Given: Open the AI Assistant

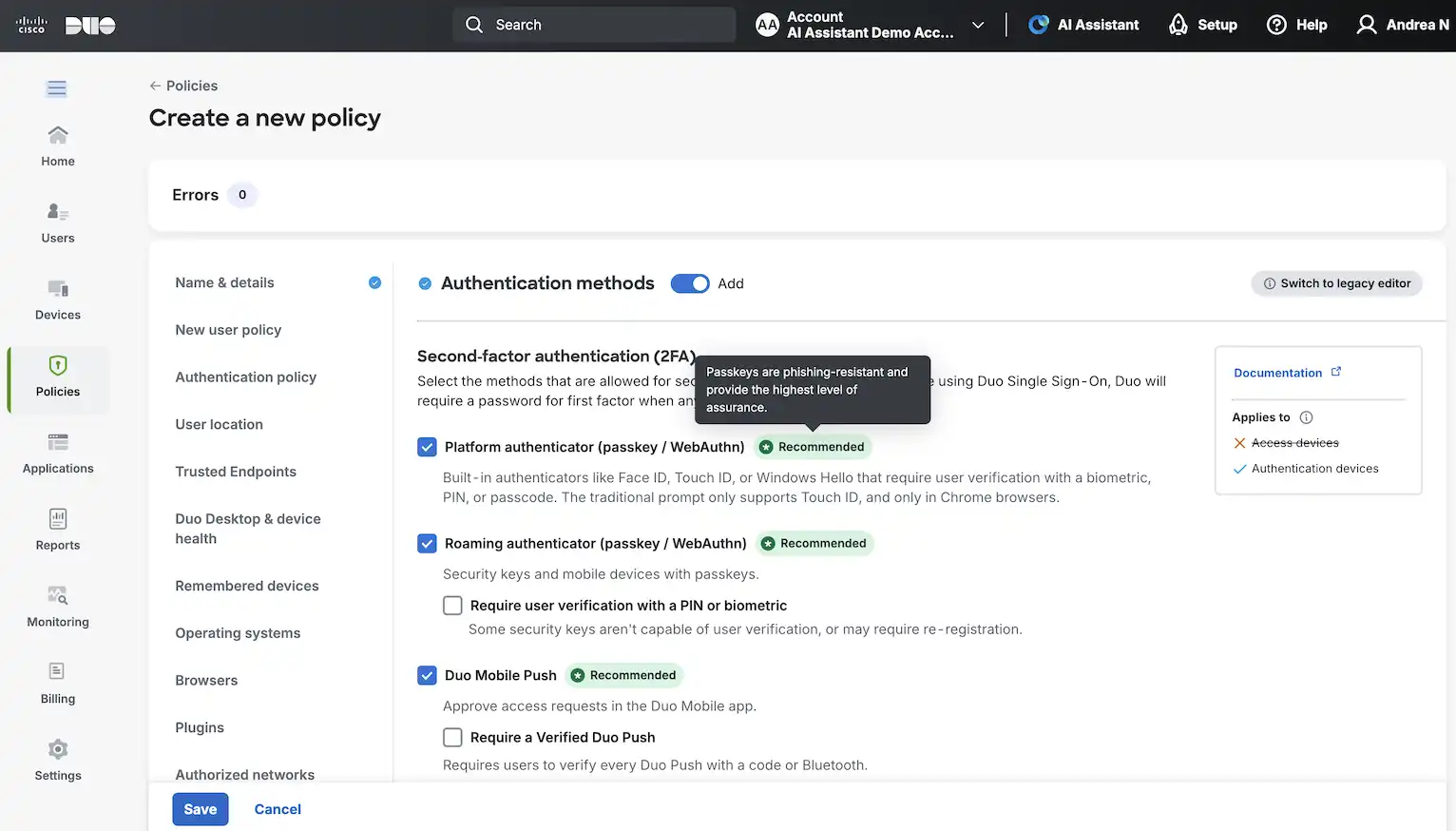Looking at the screenshot, I should 1083,25.
